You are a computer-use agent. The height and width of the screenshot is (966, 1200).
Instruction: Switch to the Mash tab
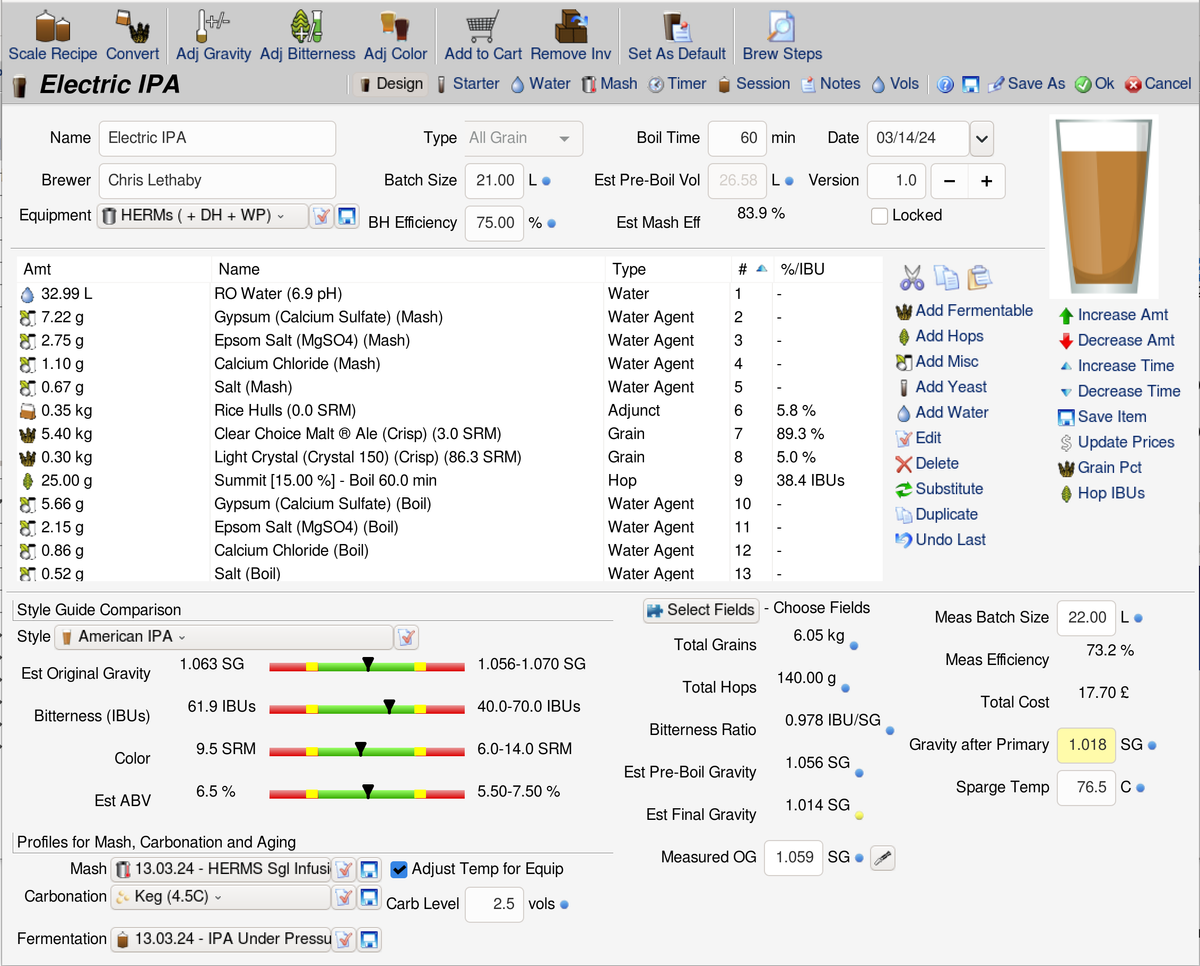coord(609,84)
